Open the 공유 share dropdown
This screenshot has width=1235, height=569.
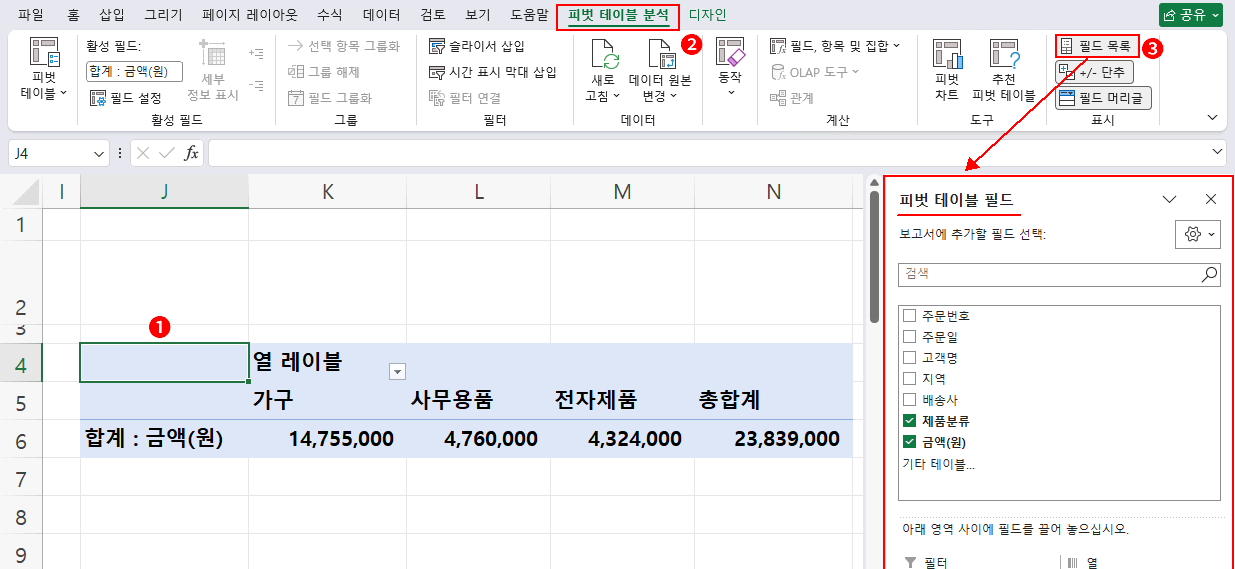click(1191, 15)
